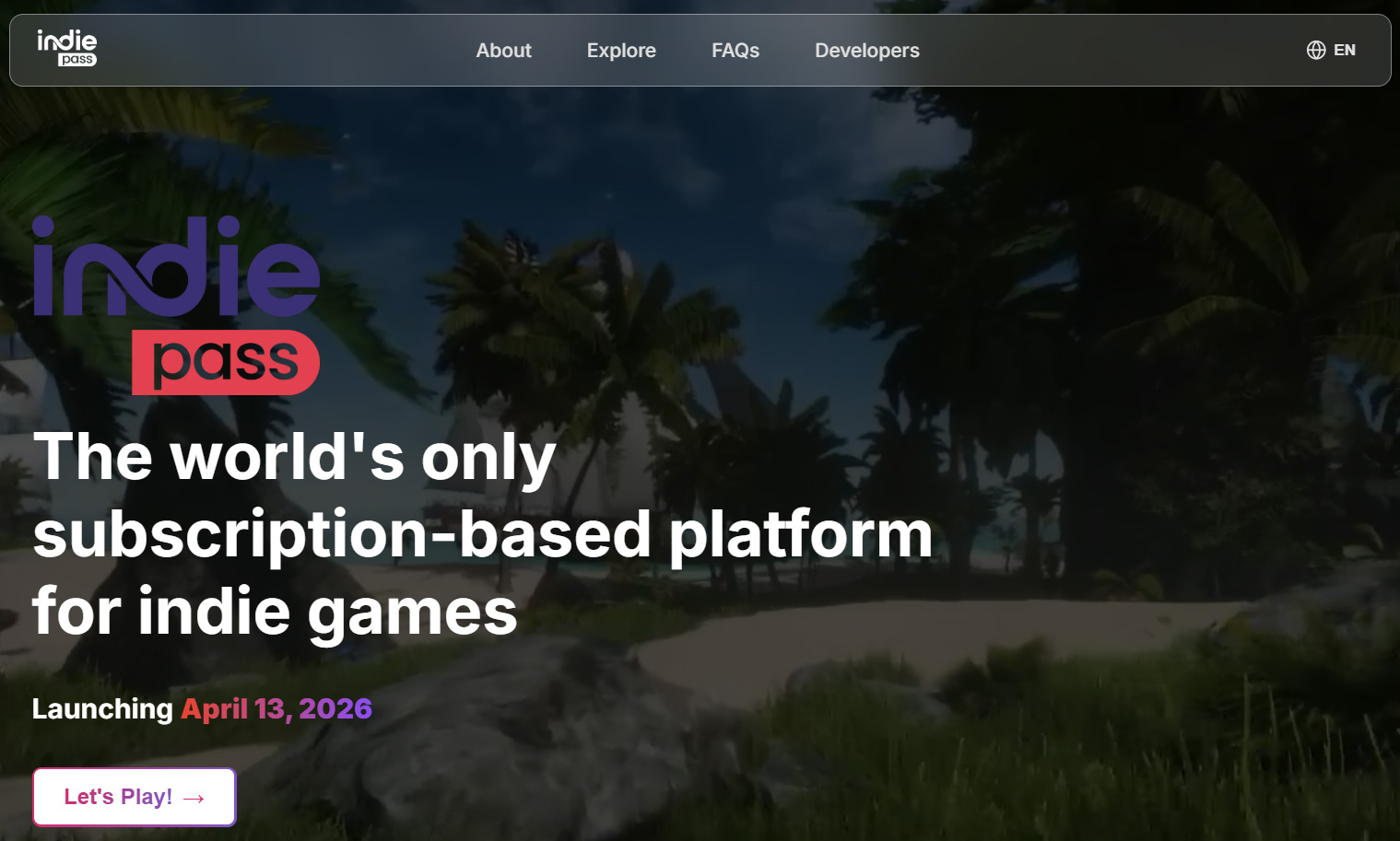This screenshot has height=841, width=1400.
Task: Click the word Launching
Action: coord(102,708)
